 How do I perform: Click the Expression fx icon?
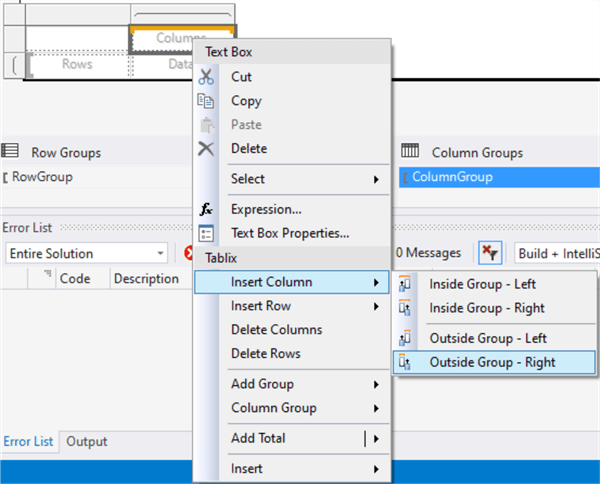pos(206,210)
